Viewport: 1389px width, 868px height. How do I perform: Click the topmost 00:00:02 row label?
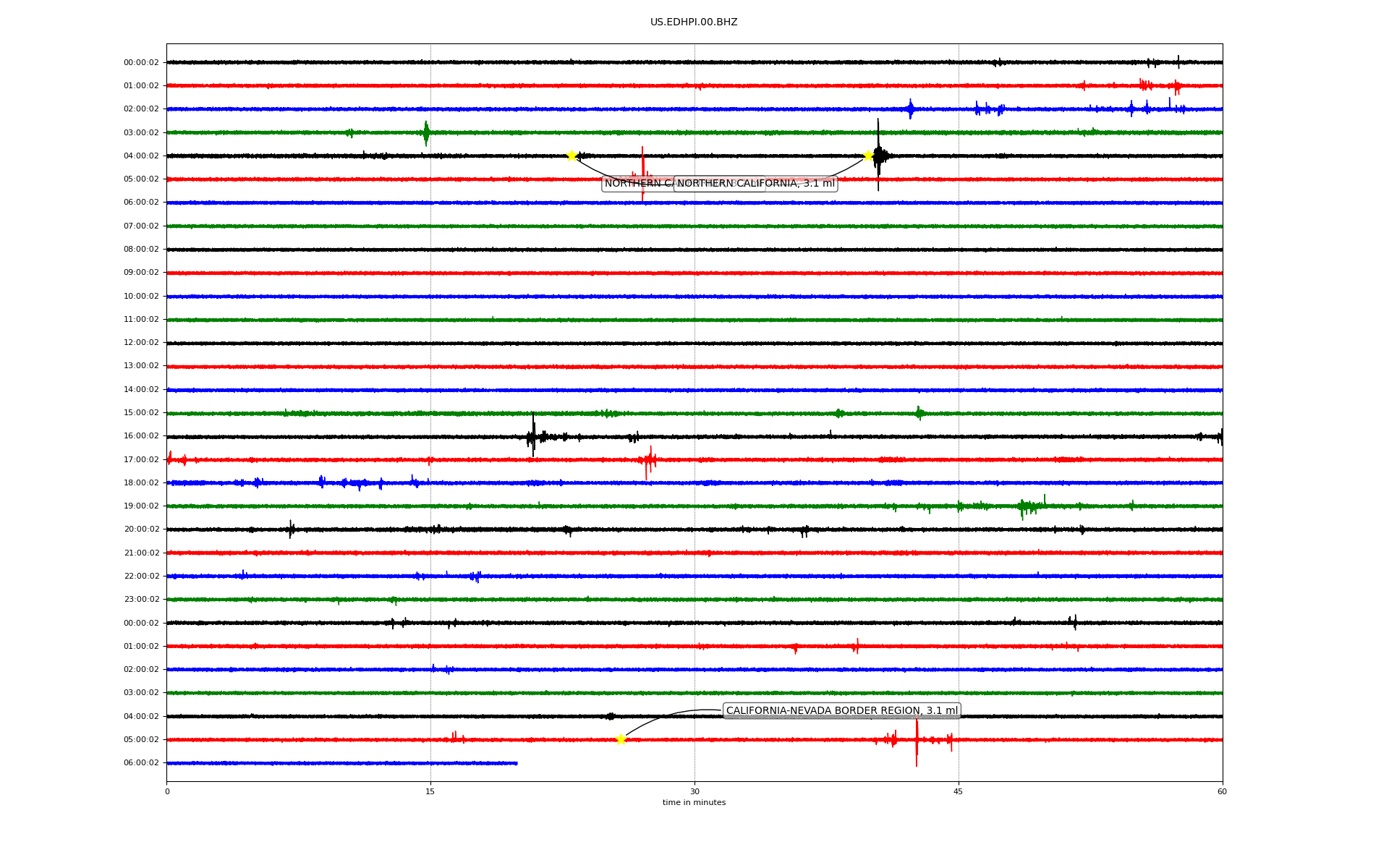coord(141,62)
